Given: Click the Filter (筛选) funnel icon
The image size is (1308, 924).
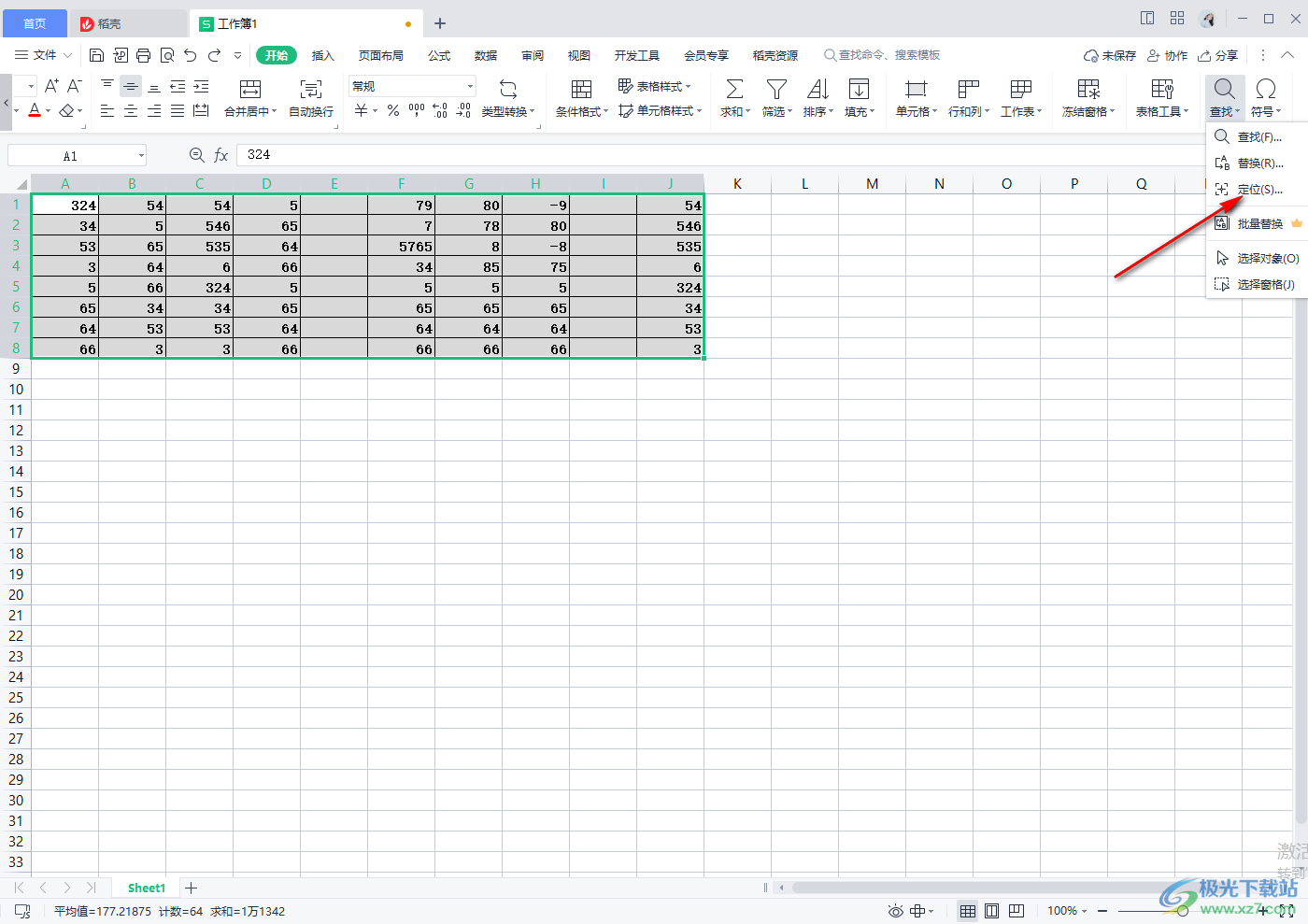Looking at the screenshot, I should pyautogui.click(x=776, y=89).
